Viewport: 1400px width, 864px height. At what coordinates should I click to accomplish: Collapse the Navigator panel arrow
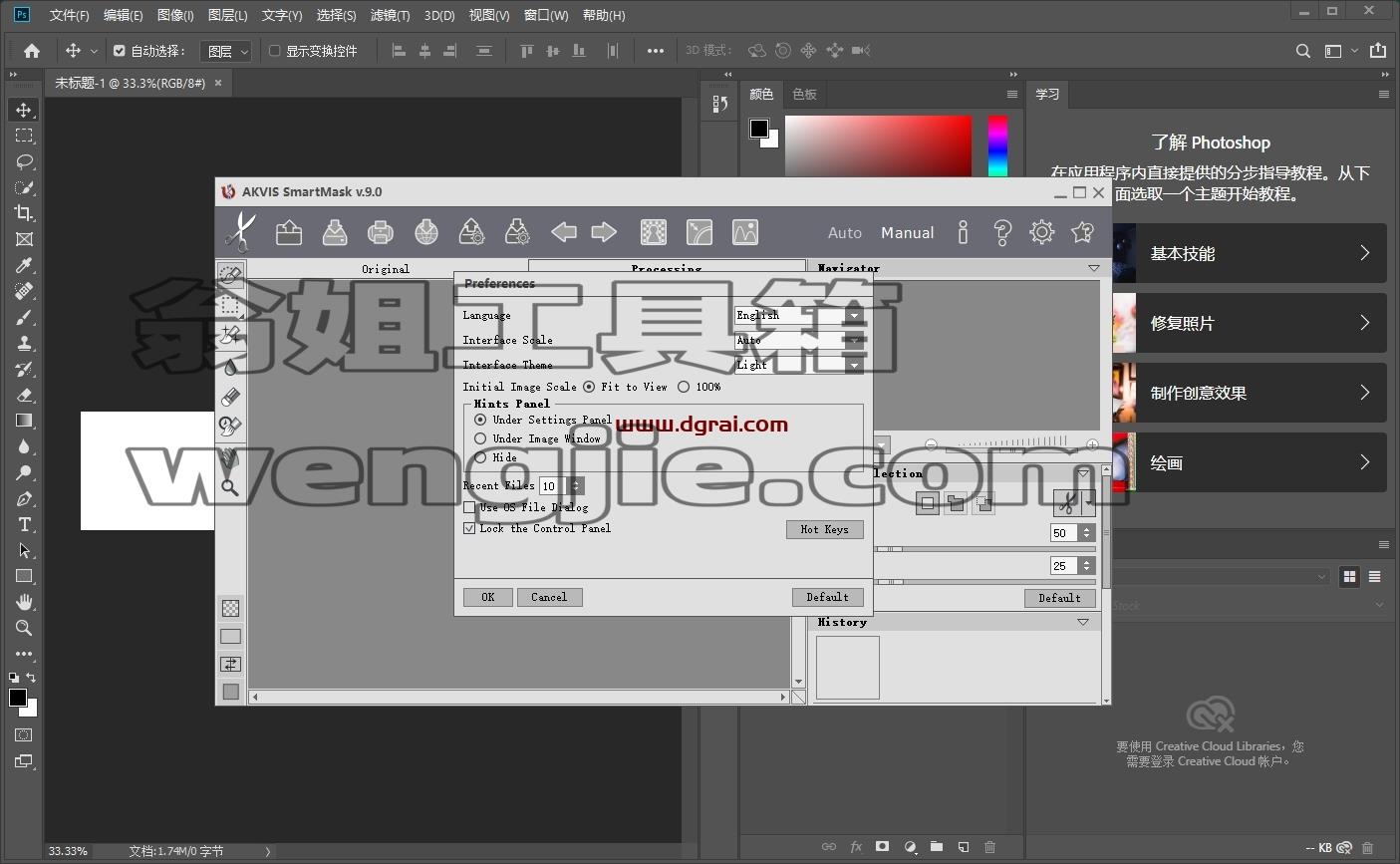point(1093,268)
